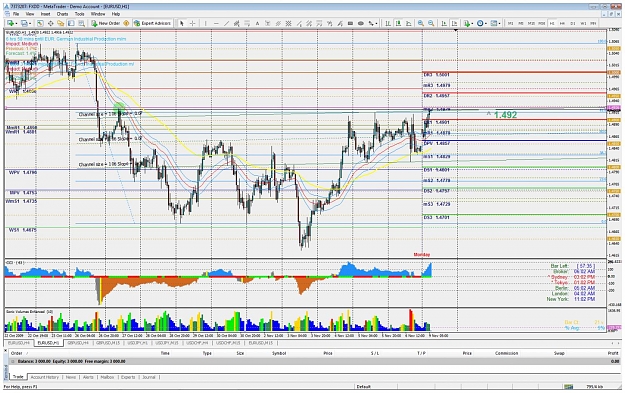Click the New Chart toolbar icon
This screenshot has height=393, width=625.
coord(10,23)
